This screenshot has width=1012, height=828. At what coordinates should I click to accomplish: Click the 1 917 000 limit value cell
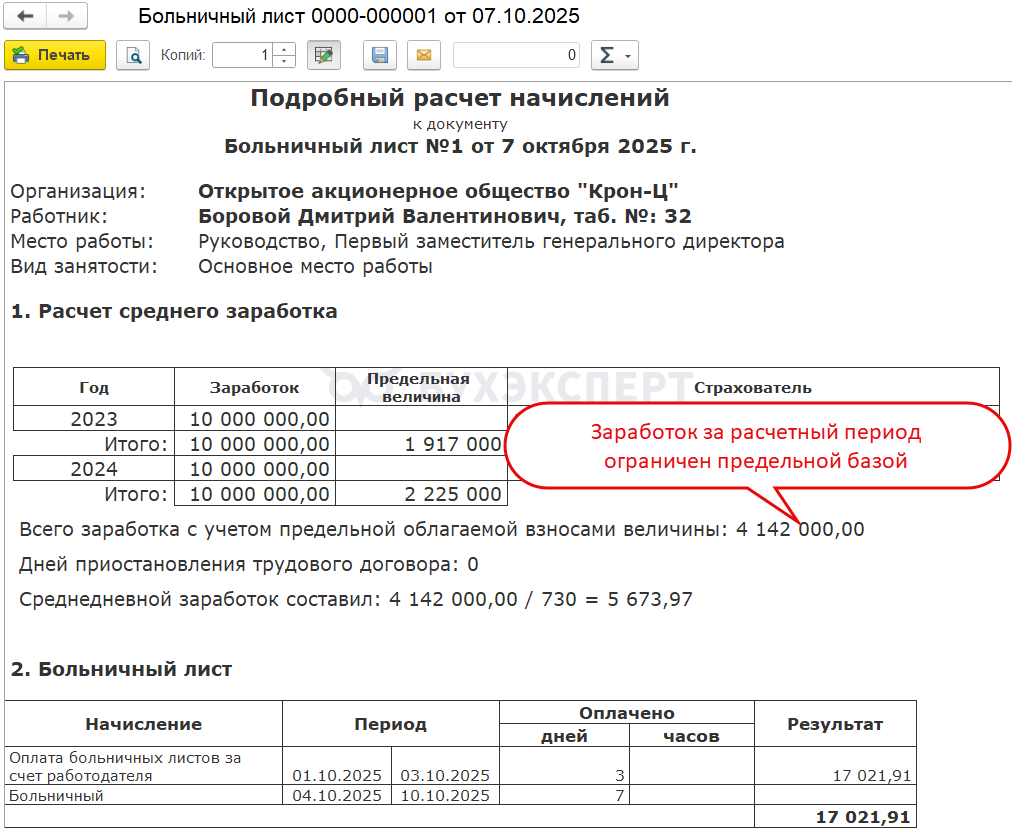421,444
